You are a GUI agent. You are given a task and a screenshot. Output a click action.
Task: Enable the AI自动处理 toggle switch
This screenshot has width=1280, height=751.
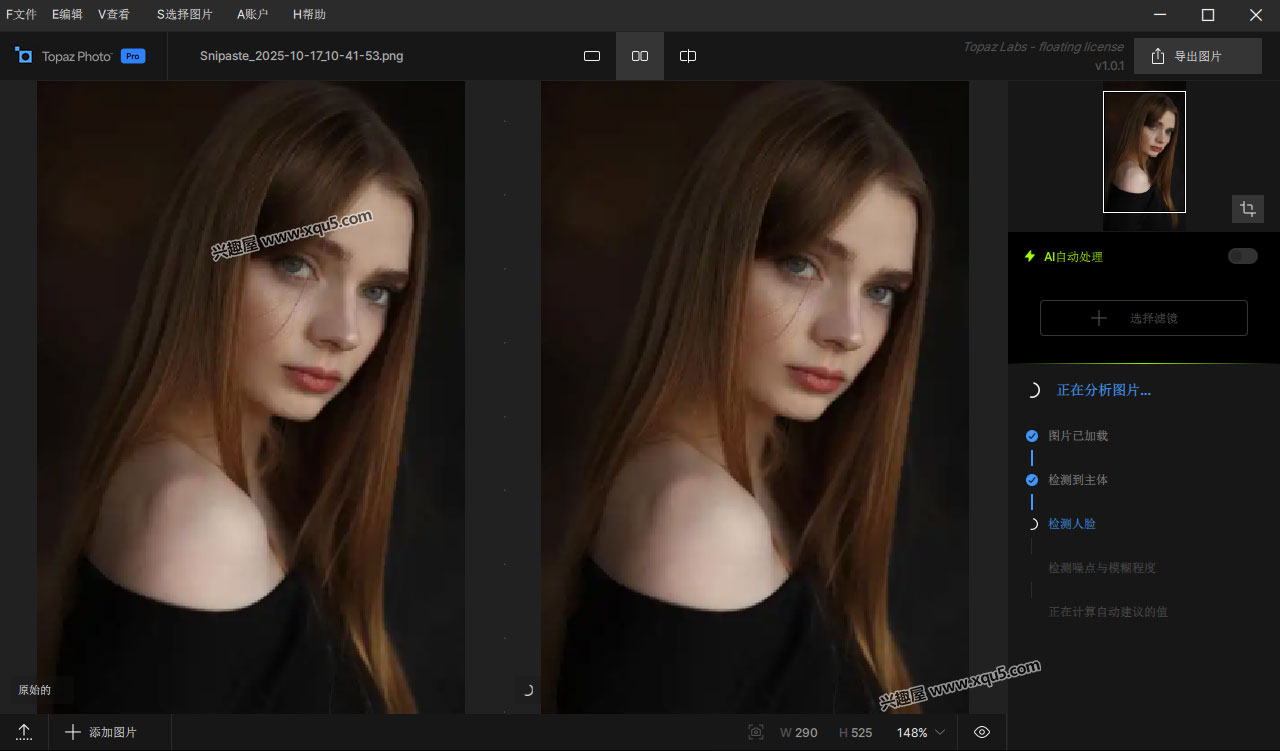(1242, 256)
